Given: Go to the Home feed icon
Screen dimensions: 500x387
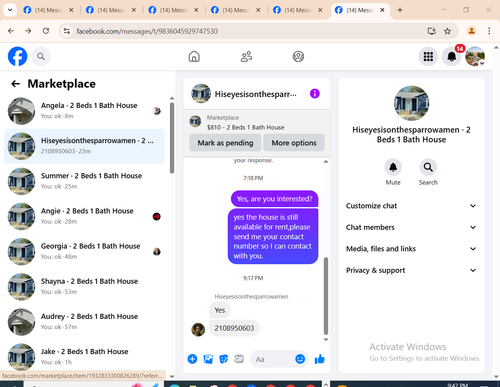Looking at the screenshot, I should click(194, 56).
